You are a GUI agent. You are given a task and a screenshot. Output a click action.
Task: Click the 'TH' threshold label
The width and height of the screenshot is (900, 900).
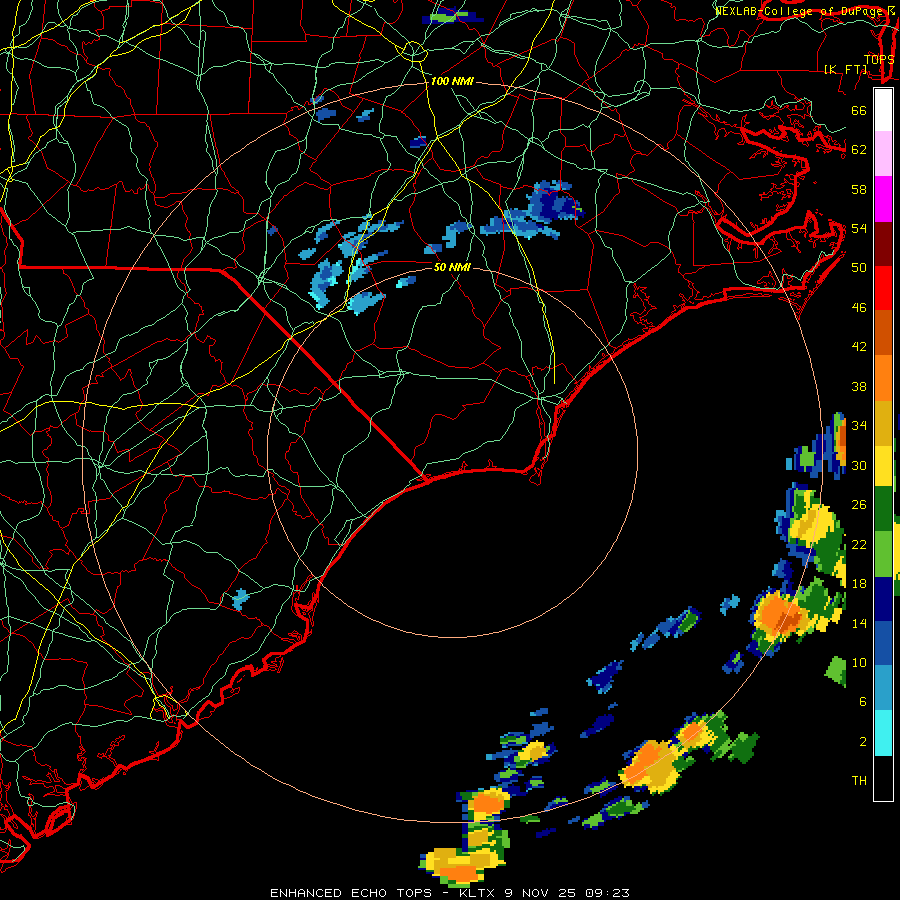tap(859, 781)
